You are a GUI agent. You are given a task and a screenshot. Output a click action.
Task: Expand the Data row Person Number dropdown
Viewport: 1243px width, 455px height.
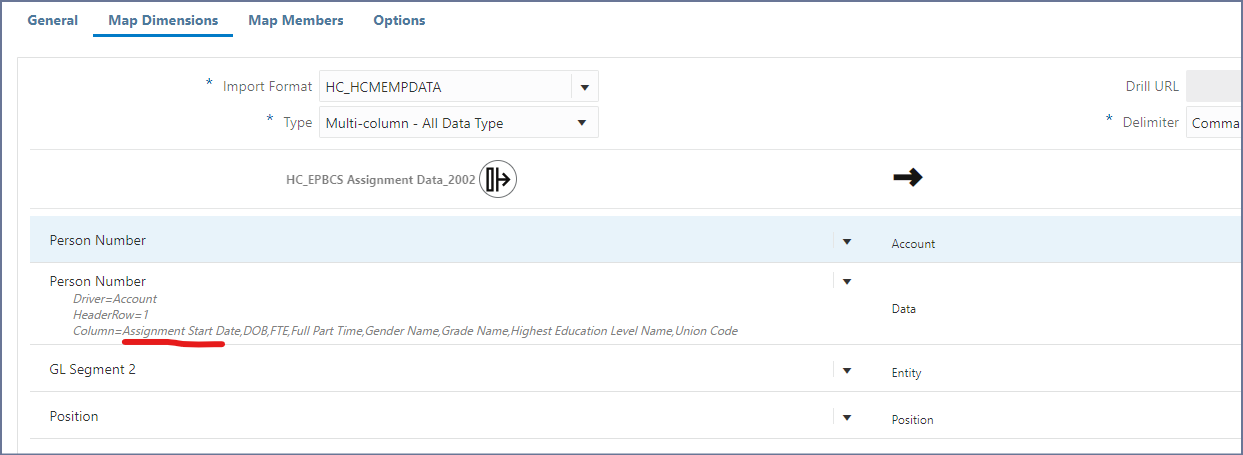click(847, 282)
